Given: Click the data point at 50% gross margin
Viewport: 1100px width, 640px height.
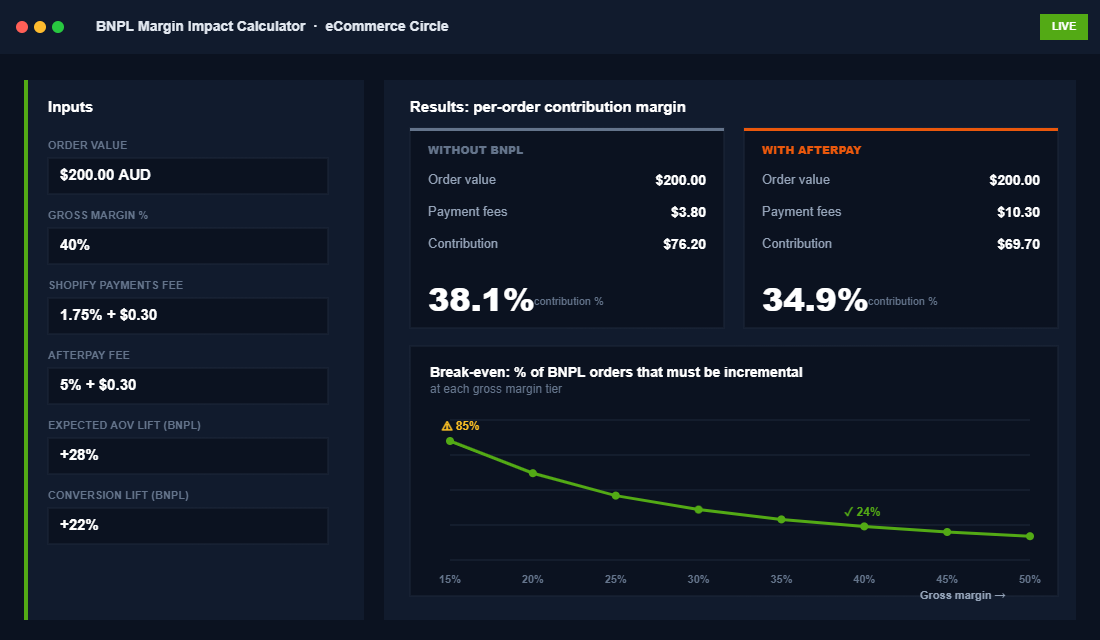Looking at the screenshot, I should 1029,536.
